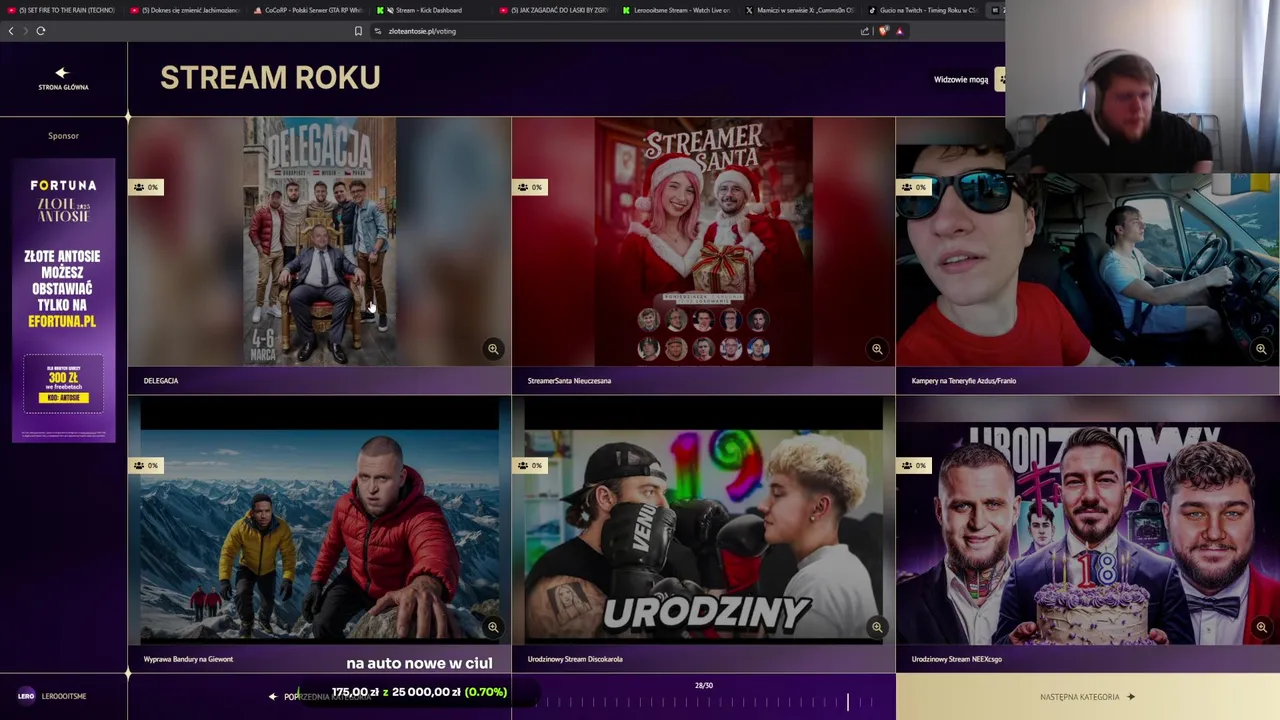The width and height of the screenshot is (1280, 720).
Task: Switch to Mamiczi w serwisie X tab
Action: [x=800, y=10]
